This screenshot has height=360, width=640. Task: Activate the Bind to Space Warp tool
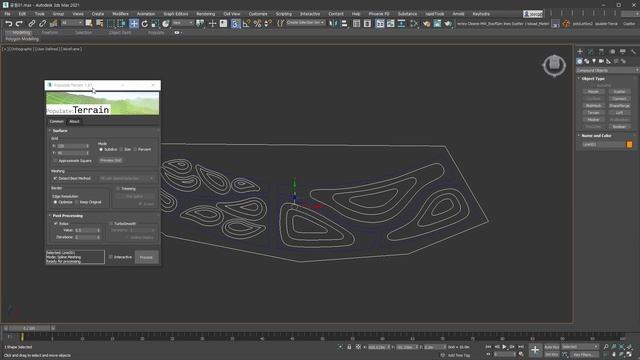point(53,24)
